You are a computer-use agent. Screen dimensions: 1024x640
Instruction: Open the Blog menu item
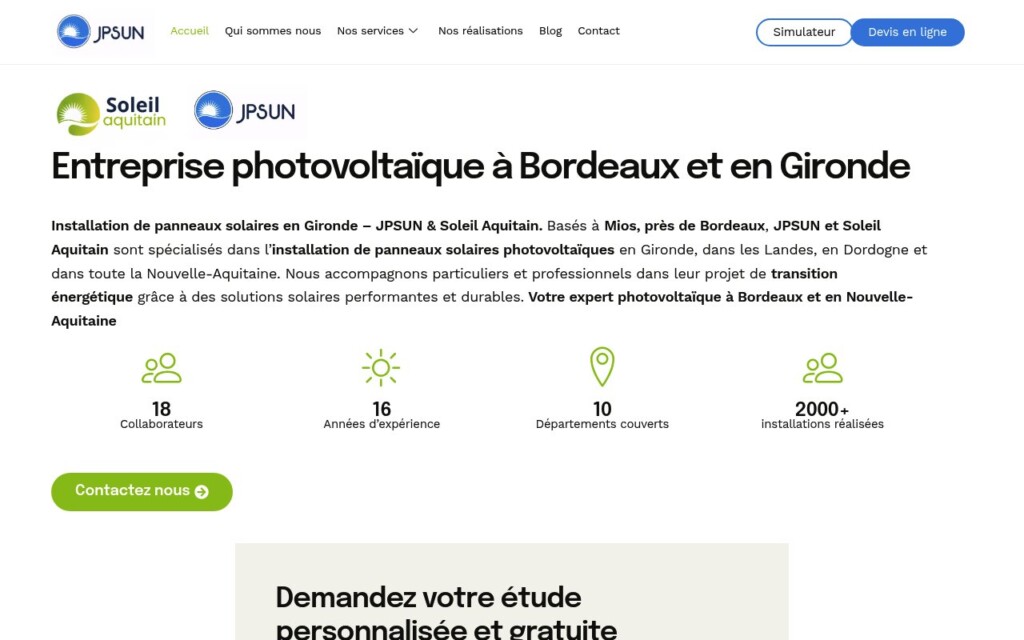pos(551,31)
